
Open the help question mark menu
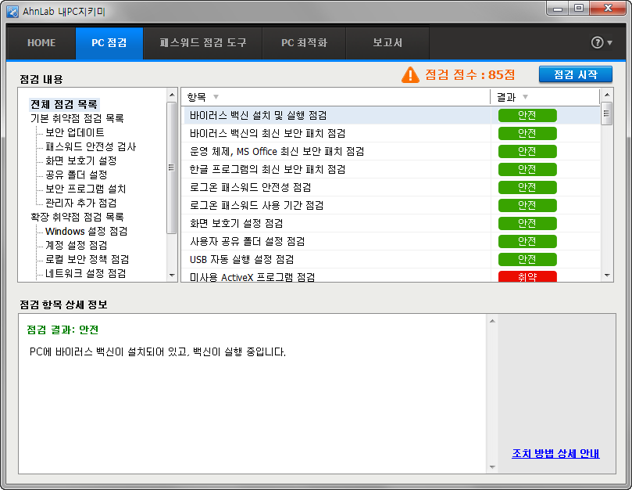pyautogui.click(x=597, y=43)
